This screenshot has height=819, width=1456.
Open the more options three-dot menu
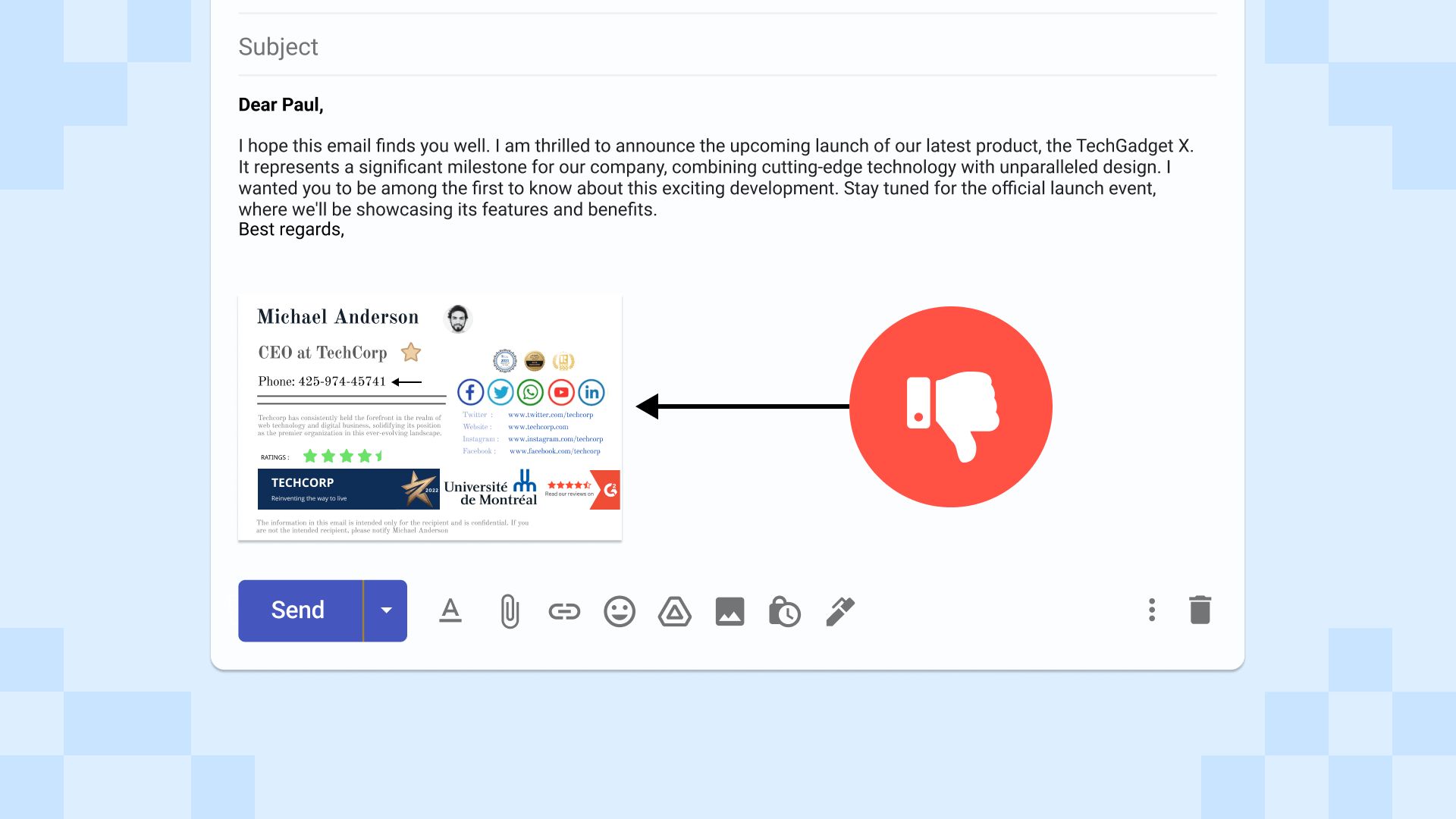coord(1152,610)
